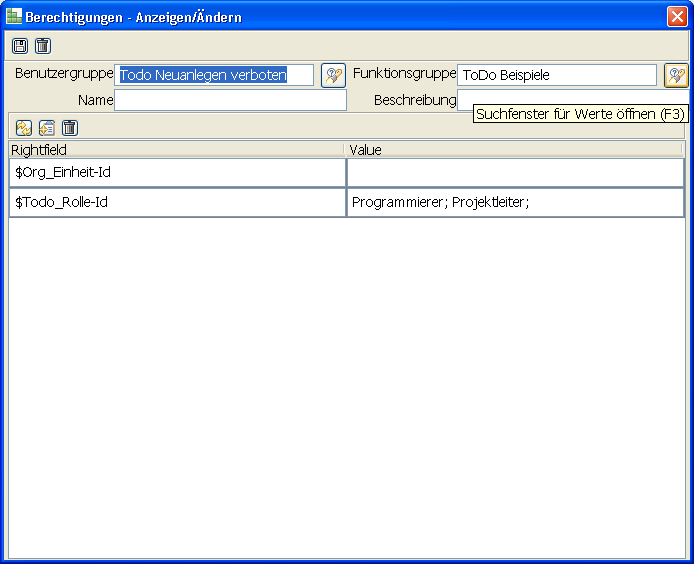This screenshot has width=694, height=564.
Task: Open value search for Funktionsgruppe
Action: 676,75
